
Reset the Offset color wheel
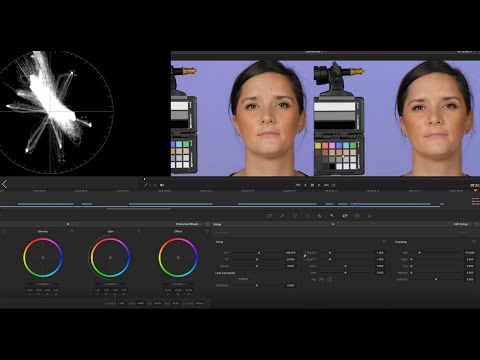[x=207, y=231]
